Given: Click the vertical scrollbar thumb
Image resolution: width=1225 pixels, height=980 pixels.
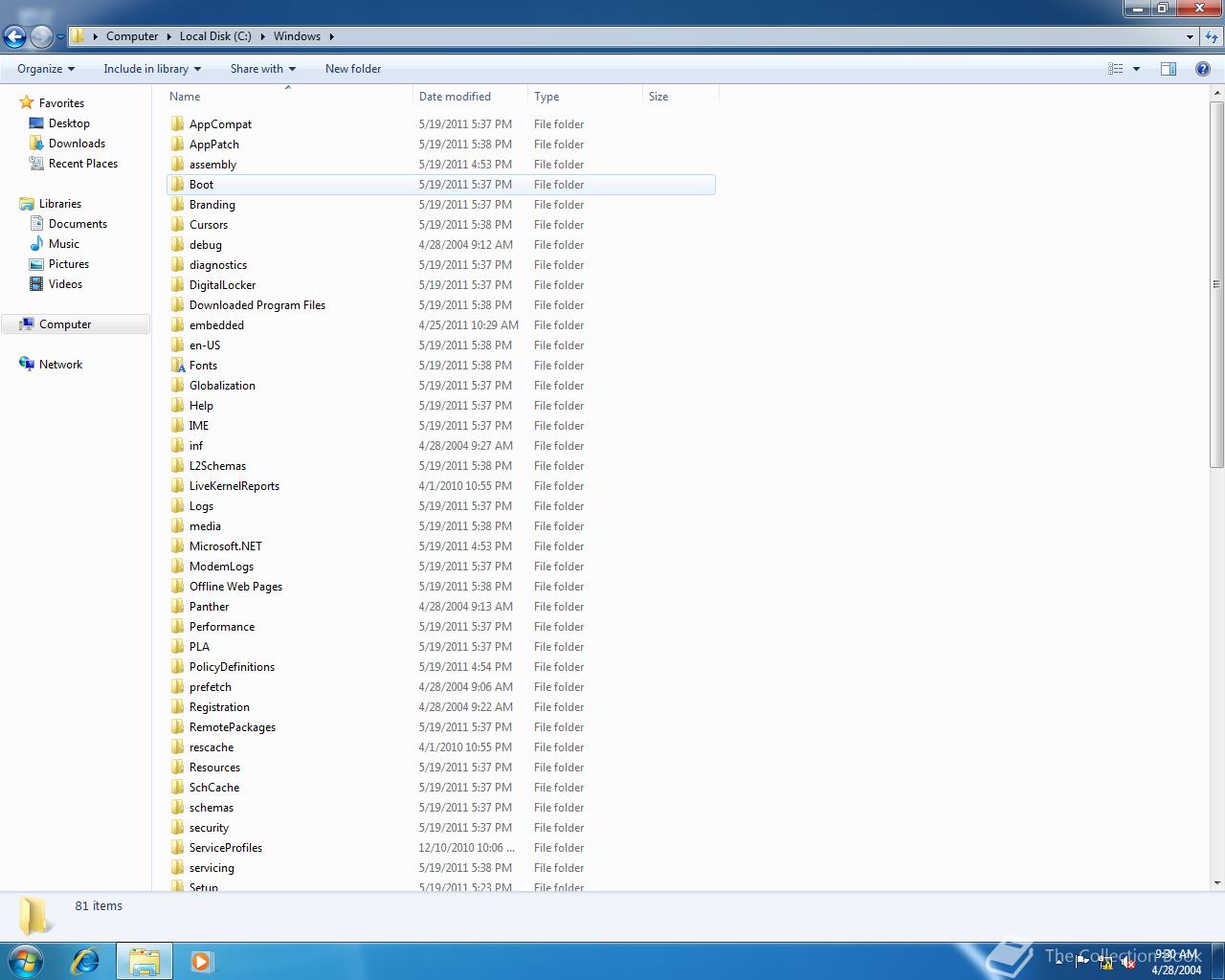Looking at the screenshot, I should pyautogui.click(x=1216, y=284).
